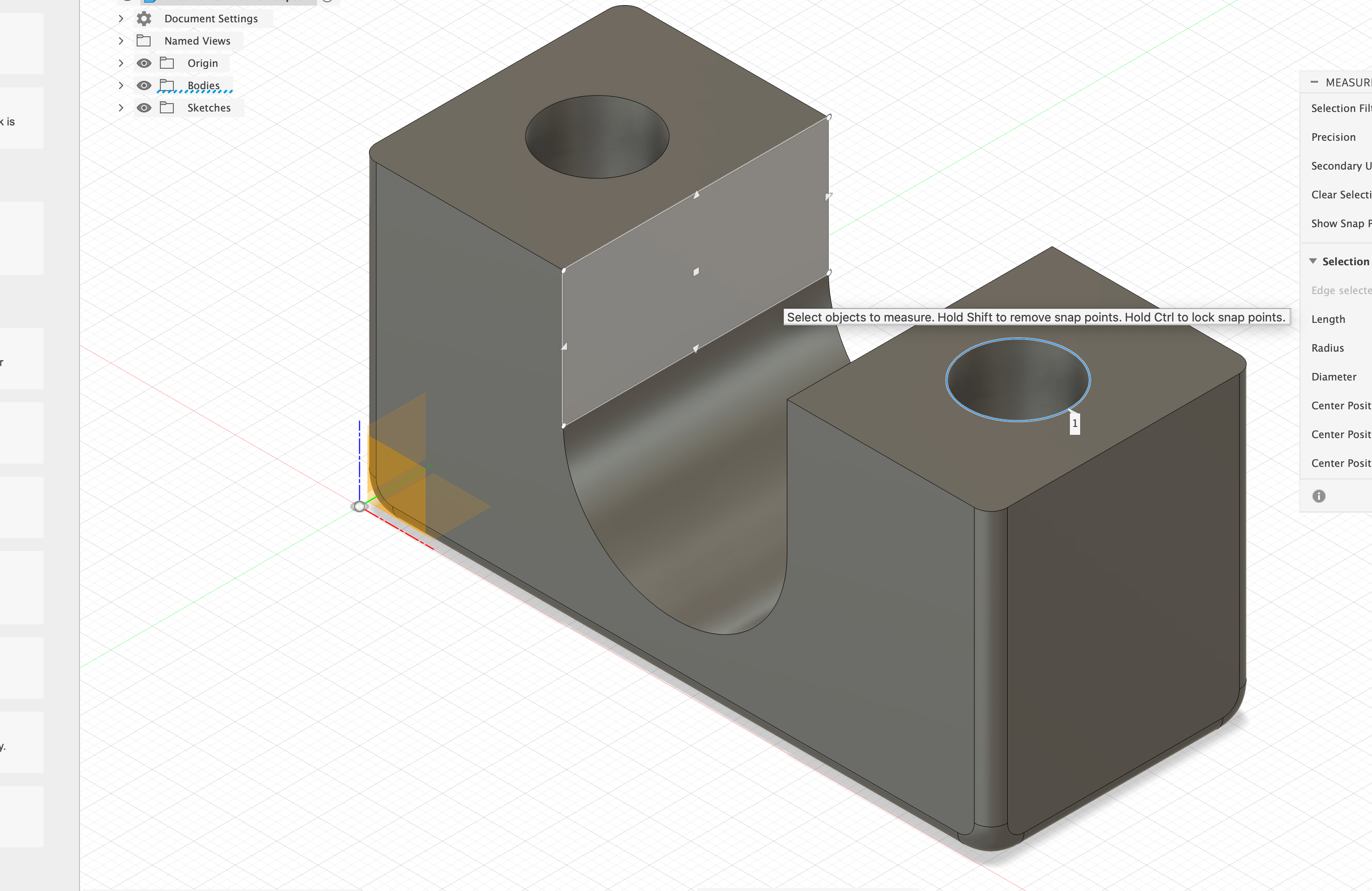Click Clear Selection in Measure panel
This screenshot has height=891, width=1372.
click(x=1341, y=195)
